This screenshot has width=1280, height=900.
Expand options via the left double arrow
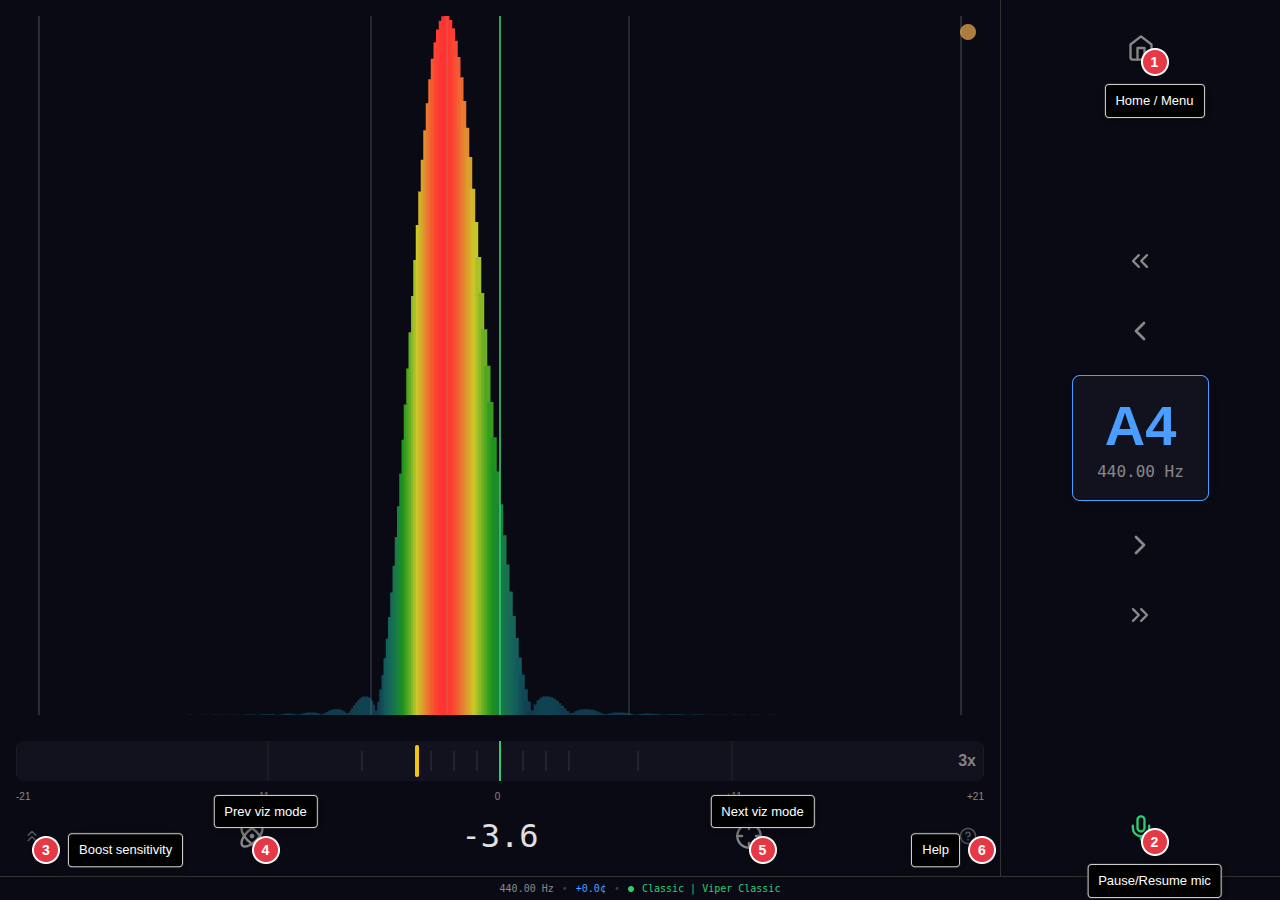click(x=1140, y=260)
